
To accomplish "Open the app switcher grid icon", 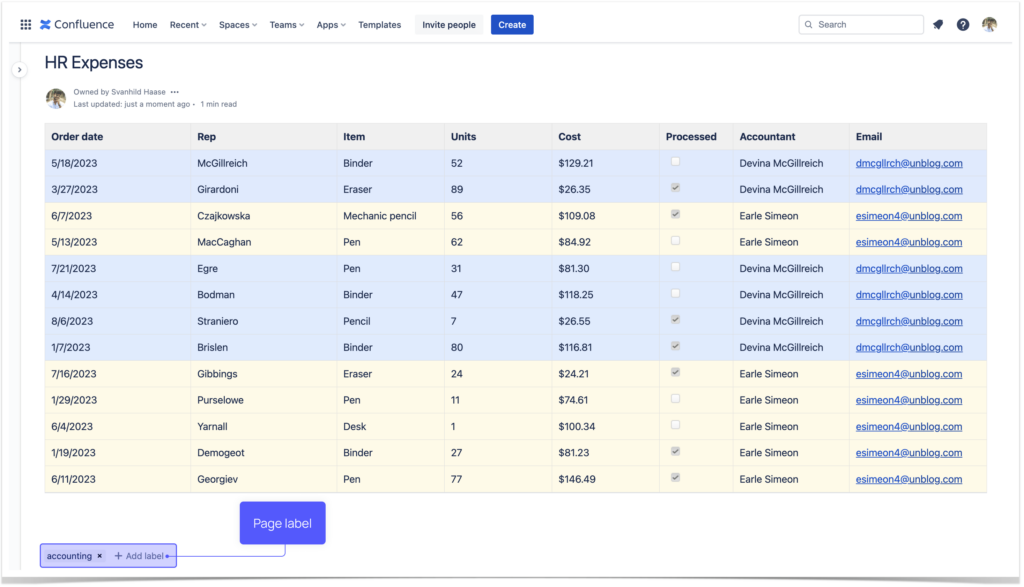I will (x=25, y=24).
